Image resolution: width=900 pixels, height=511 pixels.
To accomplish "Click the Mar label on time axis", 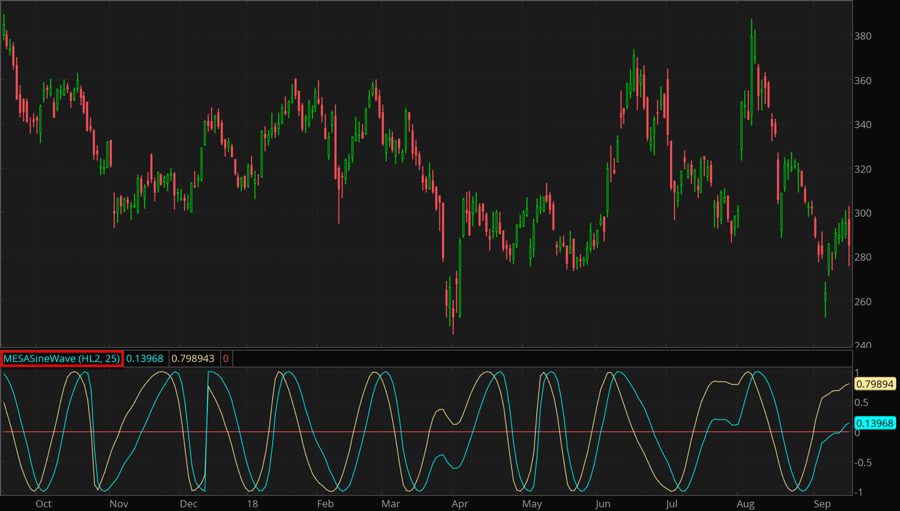I will (390, 504).
